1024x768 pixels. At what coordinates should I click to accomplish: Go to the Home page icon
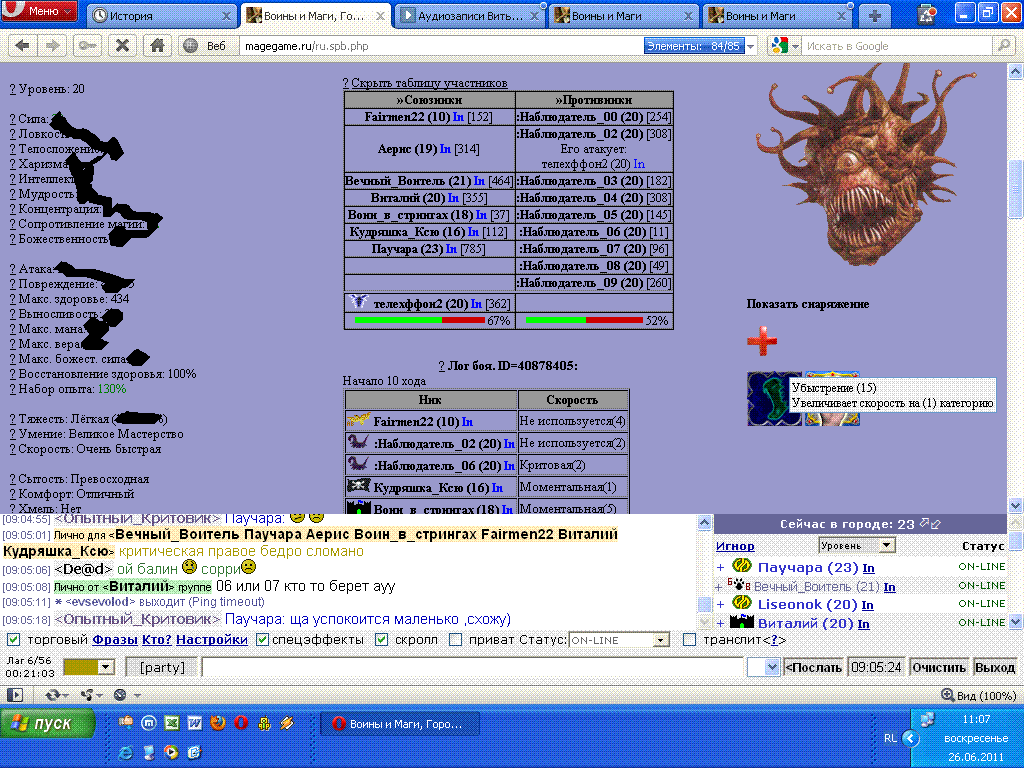157,46
